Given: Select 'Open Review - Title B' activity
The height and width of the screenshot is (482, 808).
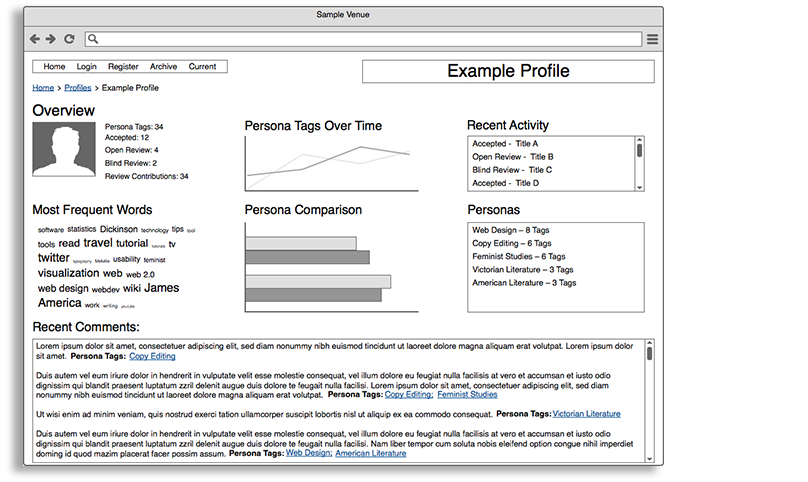Looking at the screenshot, I should point(513,157).
